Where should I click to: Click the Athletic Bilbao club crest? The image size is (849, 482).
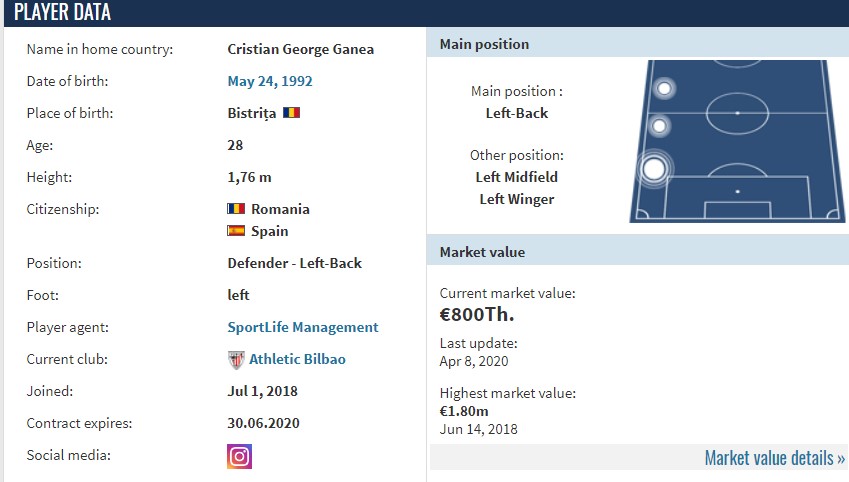(236, 359)
